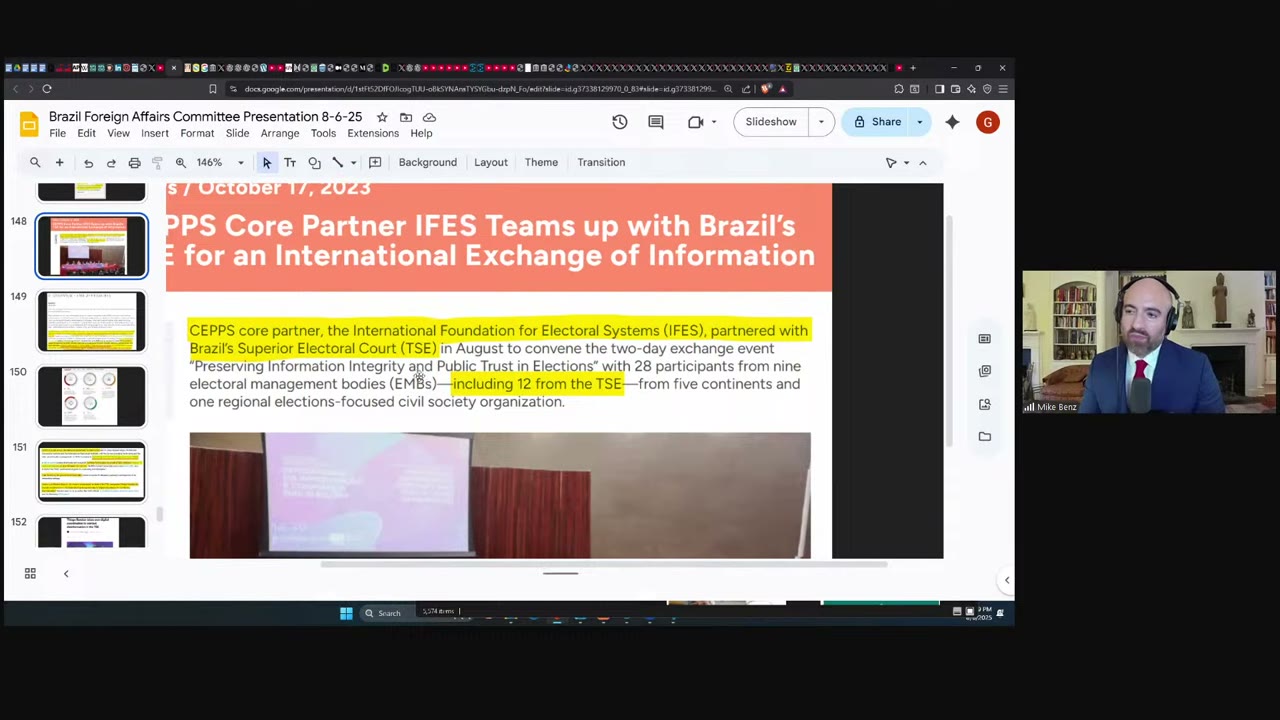Image resolution: width=1280 pixels, height=720 pixels.
Task: Open Slideshow options dropdown arrow
Action: tap(821, 122)
